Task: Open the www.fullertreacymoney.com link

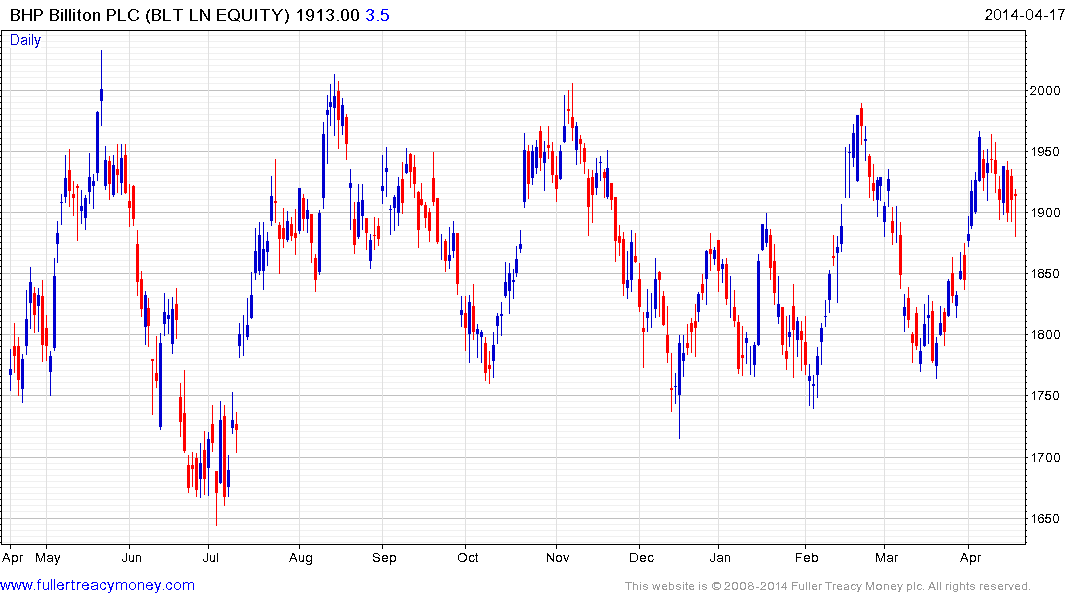Action: coord(97,585)
